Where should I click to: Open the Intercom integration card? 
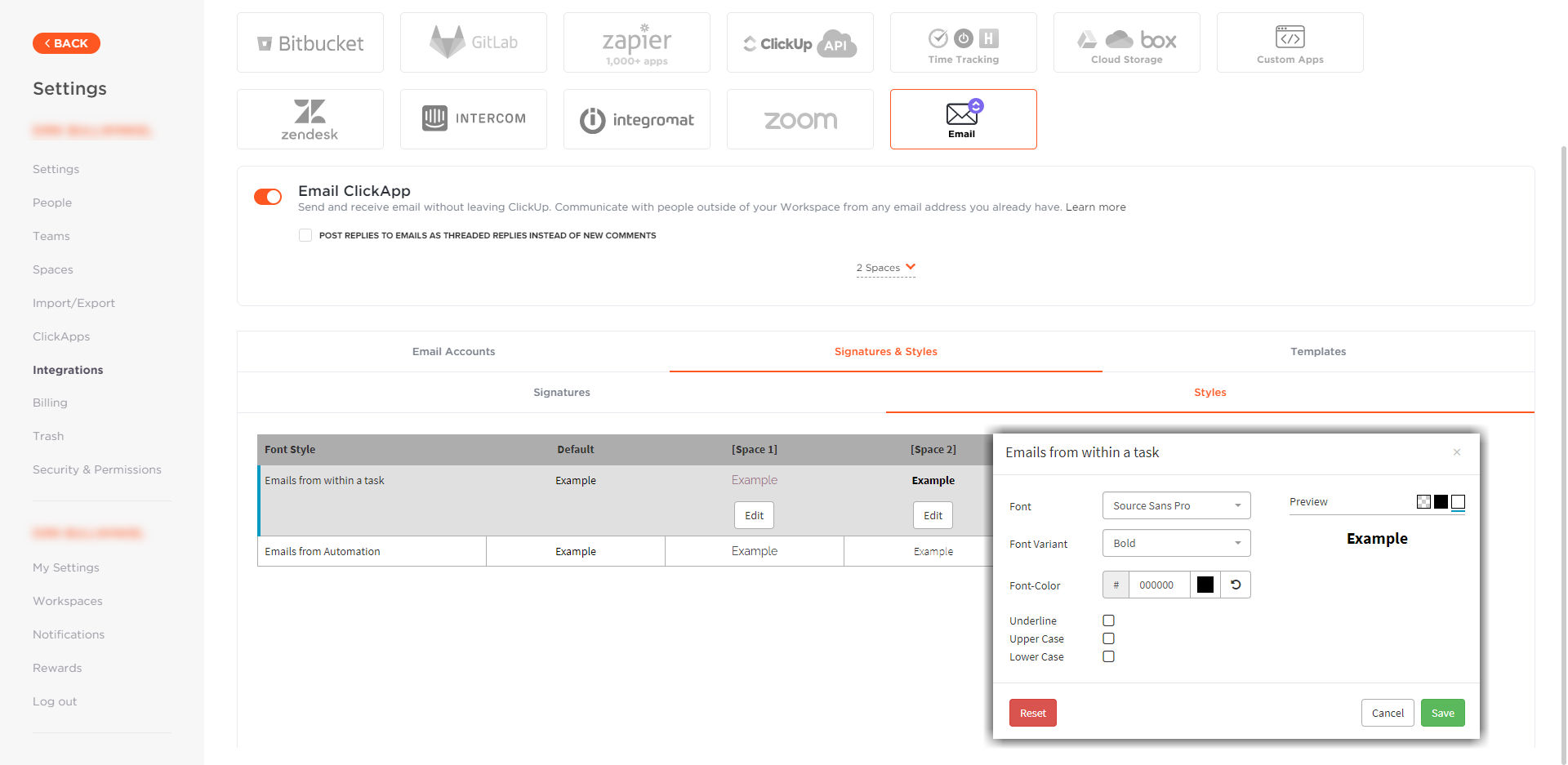[474, 119]
